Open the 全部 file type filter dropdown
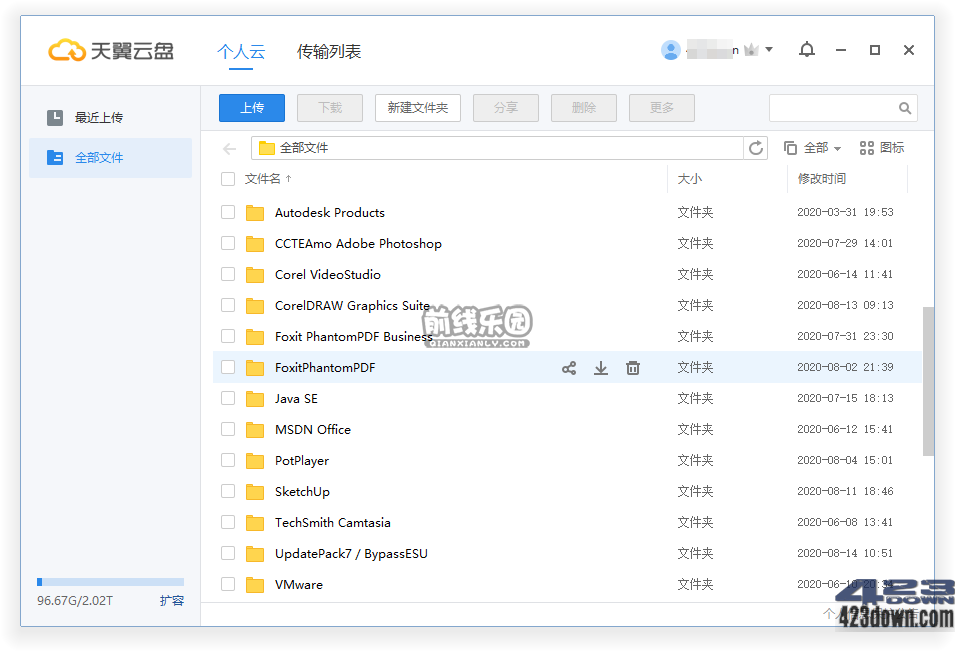 pos(812,148)
